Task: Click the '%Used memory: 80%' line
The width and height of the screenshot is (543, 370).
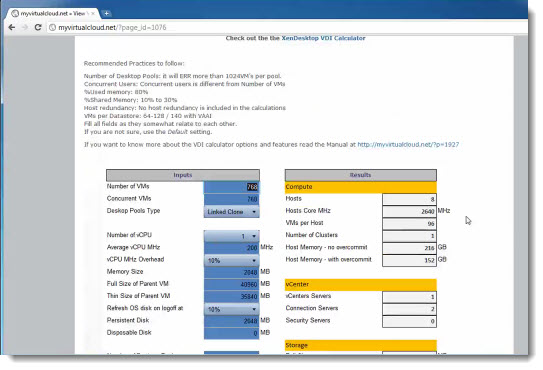Action: (x=116, y=92)
